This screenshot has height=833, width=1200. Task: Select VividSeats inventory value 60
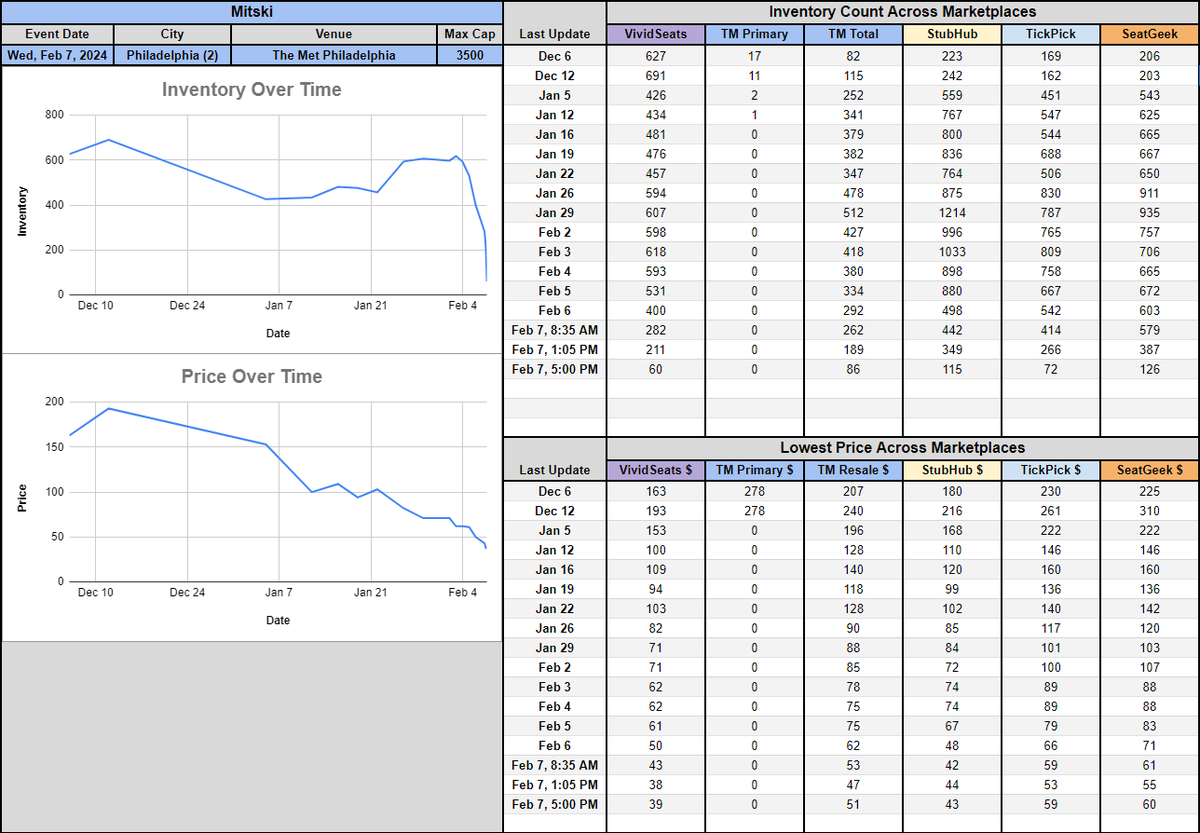[x=655, y=369]
